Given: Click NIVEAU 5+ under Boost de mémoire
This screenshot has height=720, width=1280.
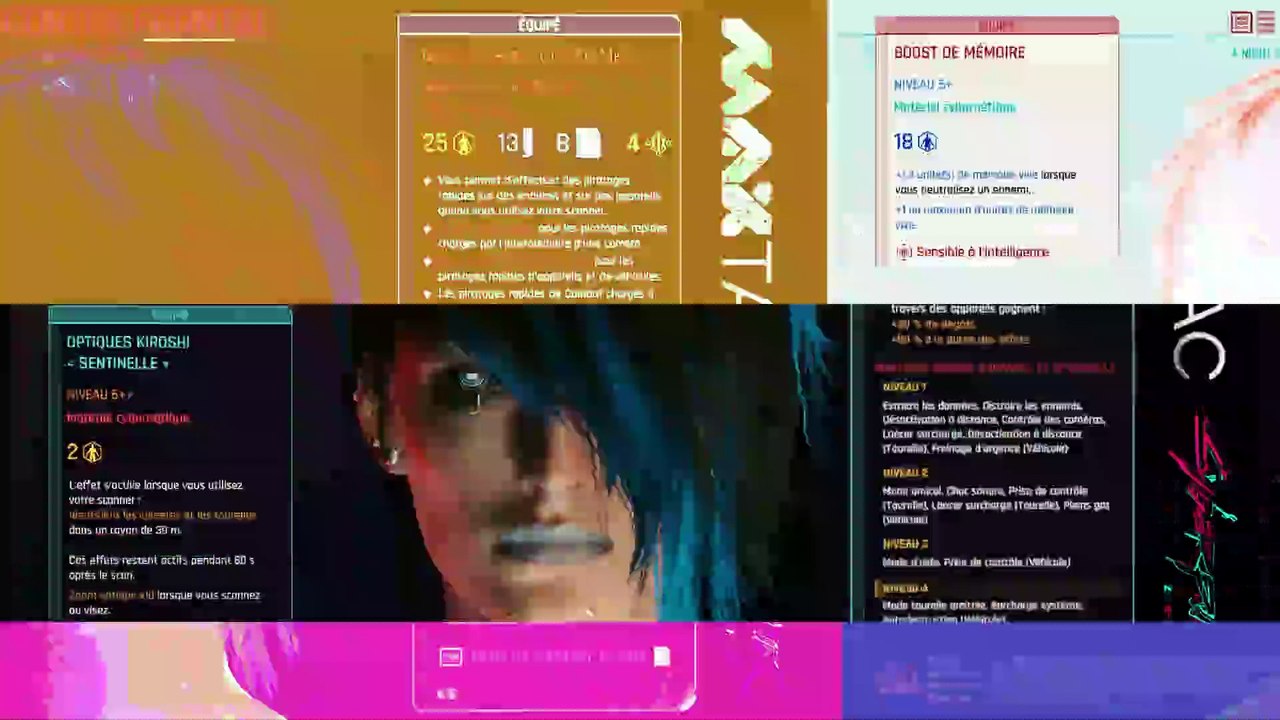Looking at the screenshot, I should point(922,85).
